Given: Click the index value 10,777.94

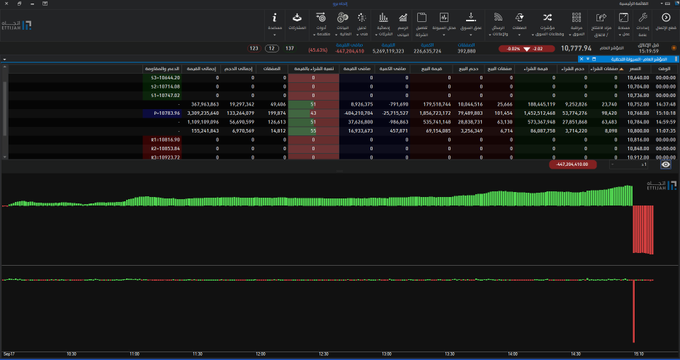Looking at the screenshot, I should pos(576,49).
